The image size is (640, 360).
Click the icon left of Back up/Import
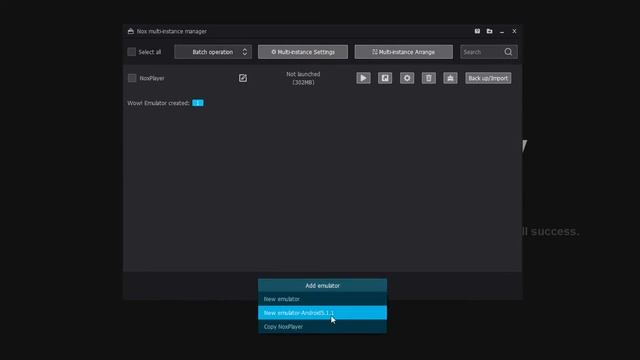450,78
